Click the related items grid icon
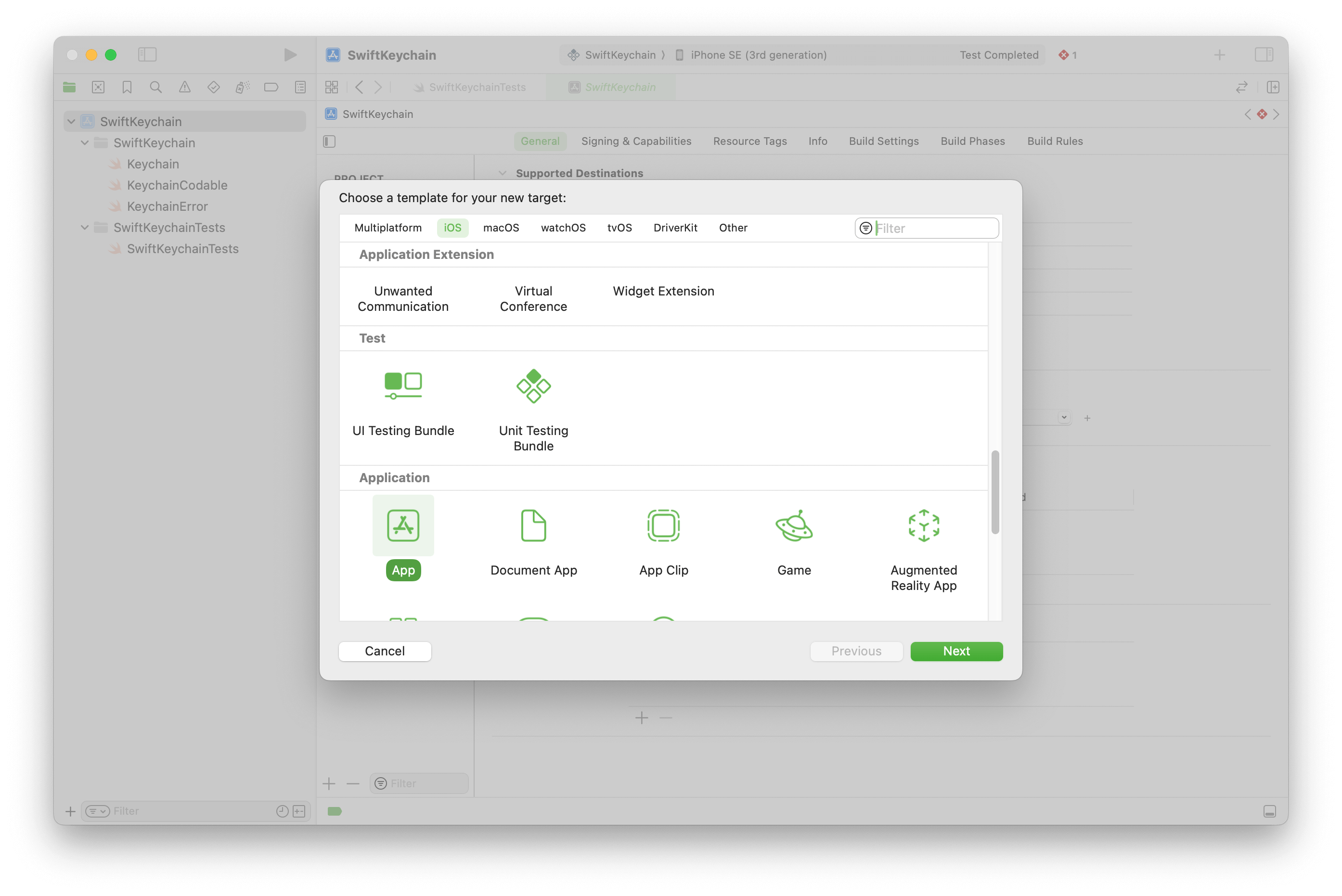Viewport: 1342px width, 896px height. pos(332,87)
